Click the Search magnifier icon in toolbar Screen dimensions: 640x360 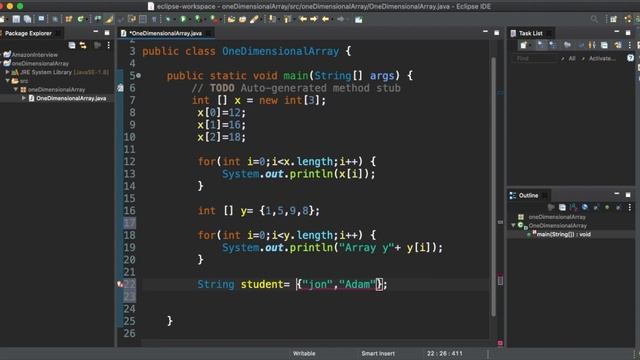[594, 19]
